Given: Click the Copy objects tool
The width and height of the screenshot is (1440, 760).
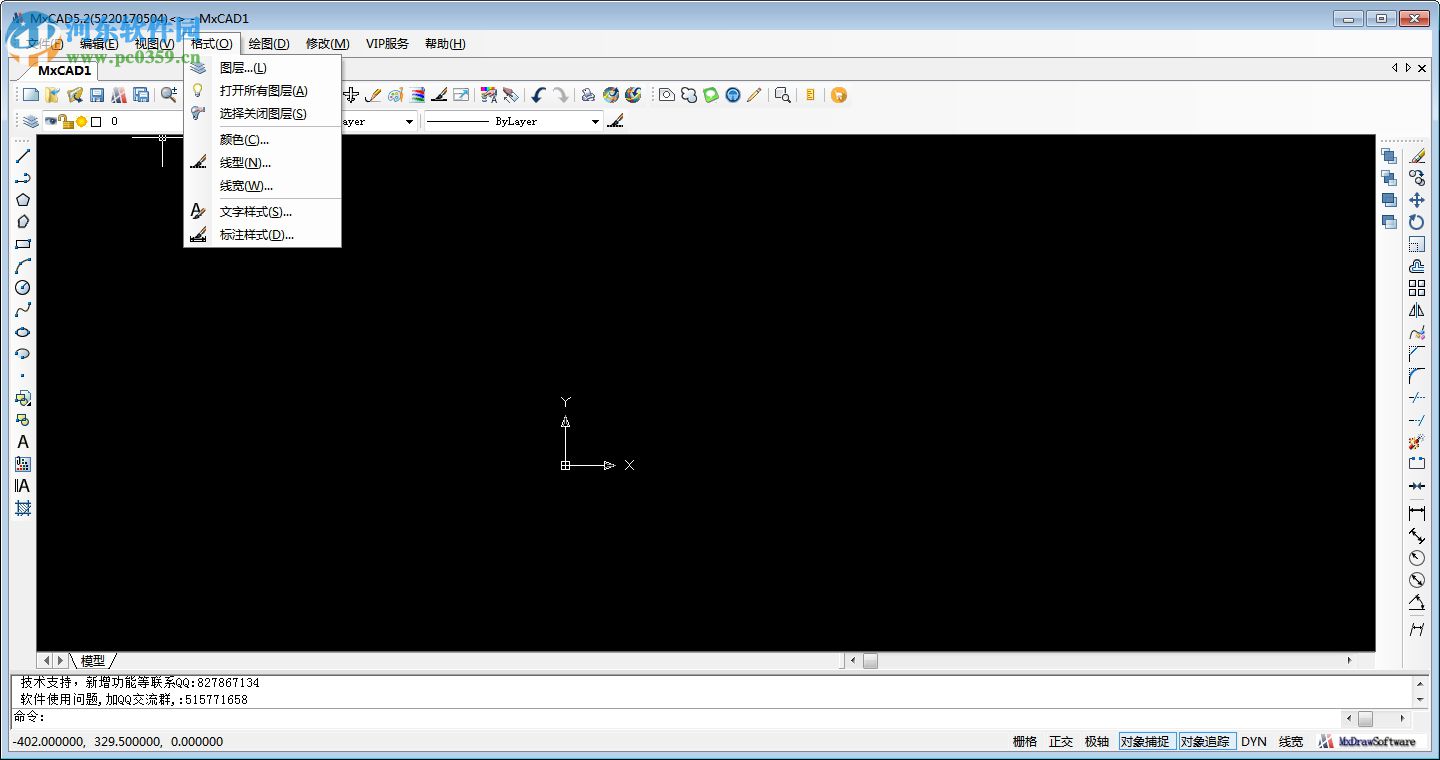Looking at the screenshot, I should 1417,178.
